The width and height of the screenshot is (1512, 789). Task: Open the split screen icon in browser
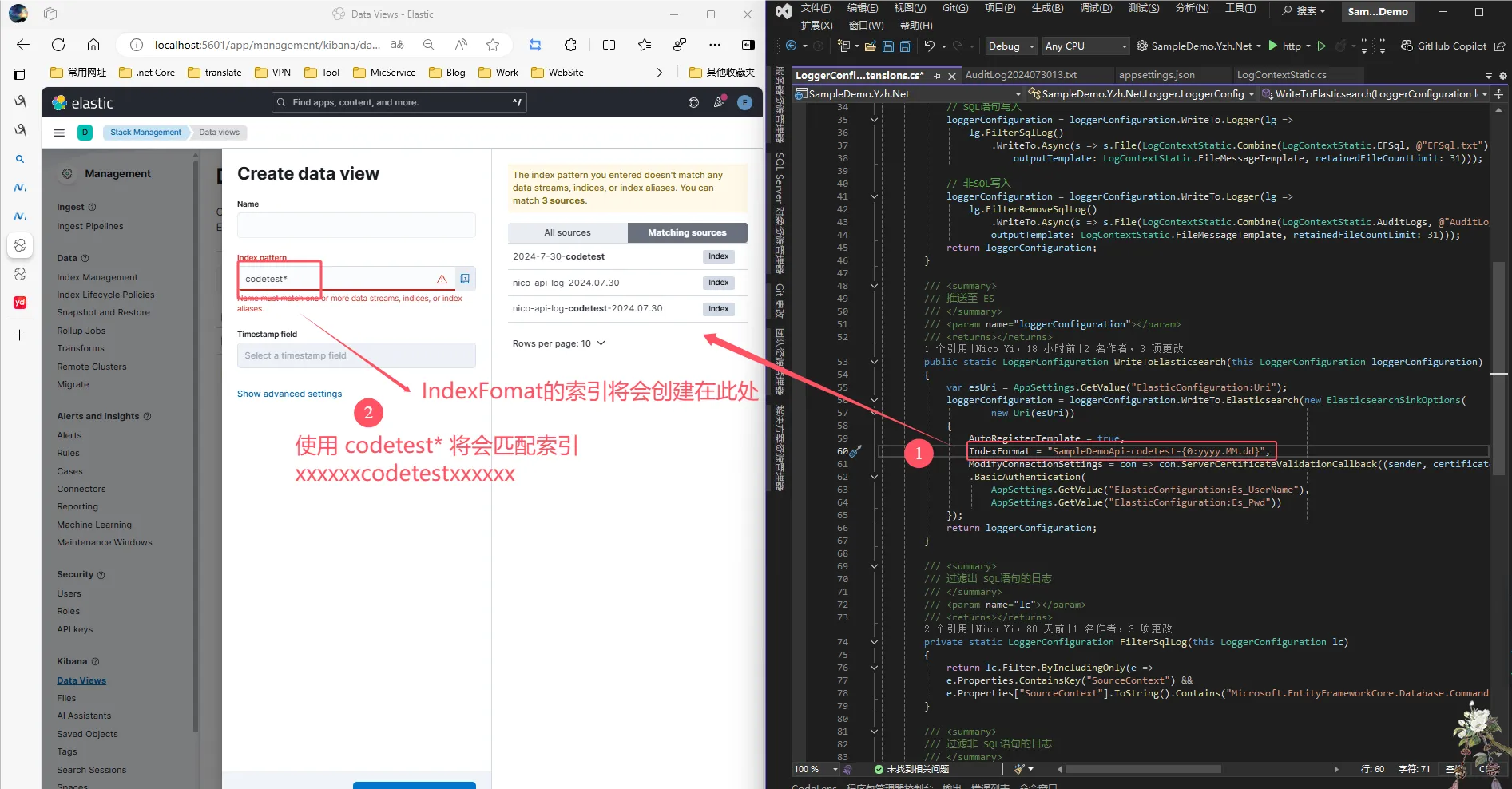point(609,45)
